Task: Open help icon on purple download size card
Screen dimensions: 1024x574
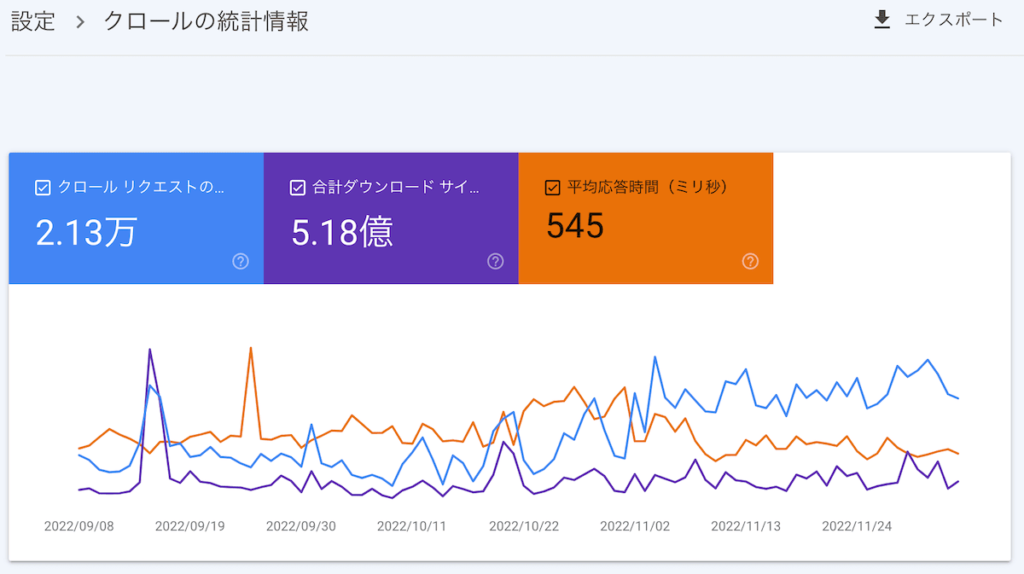Action: tap(495, 261)
